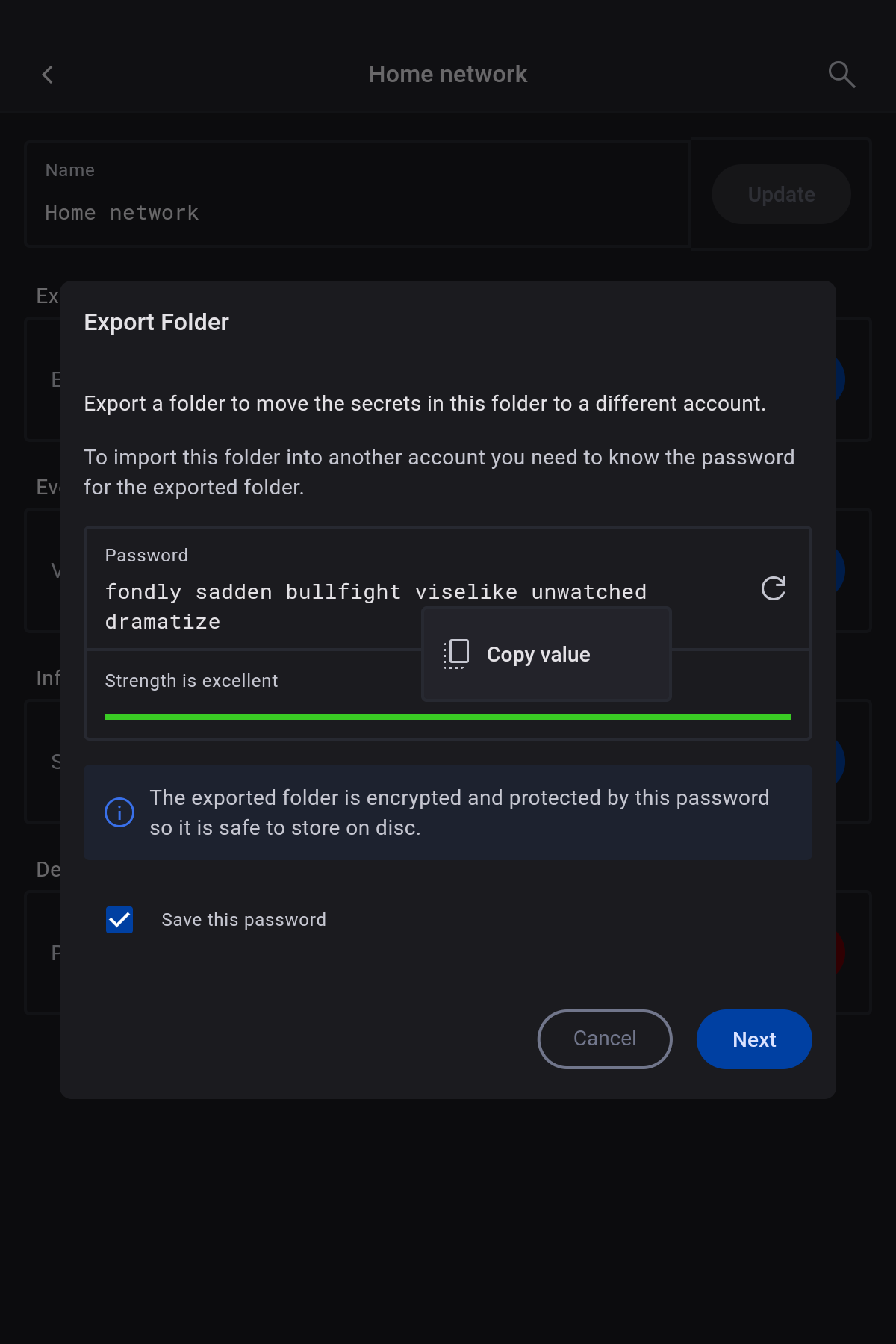Click the Password field label
The image size is (896, 1344).
pyautogui.click(x=146, y=556)
